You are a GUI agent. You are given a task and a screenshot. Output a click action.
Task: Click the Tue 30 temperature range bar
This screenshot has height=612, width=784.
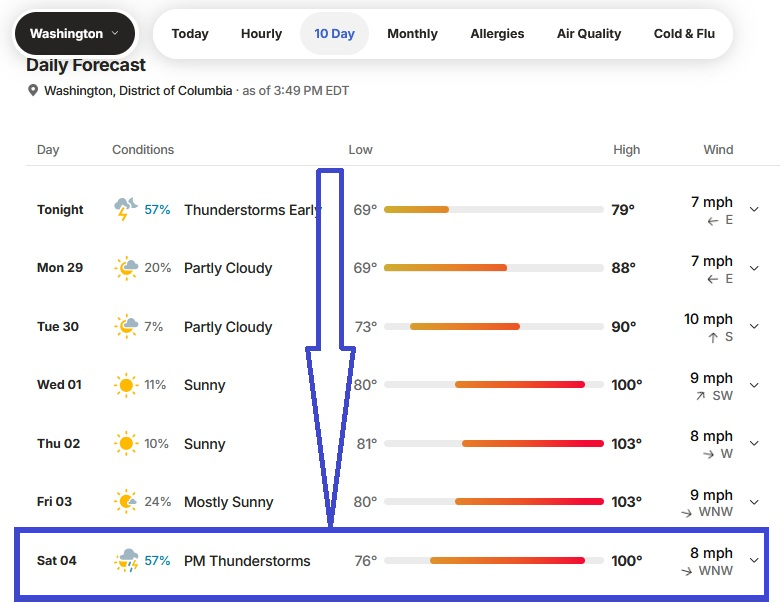tap(494, 326)
